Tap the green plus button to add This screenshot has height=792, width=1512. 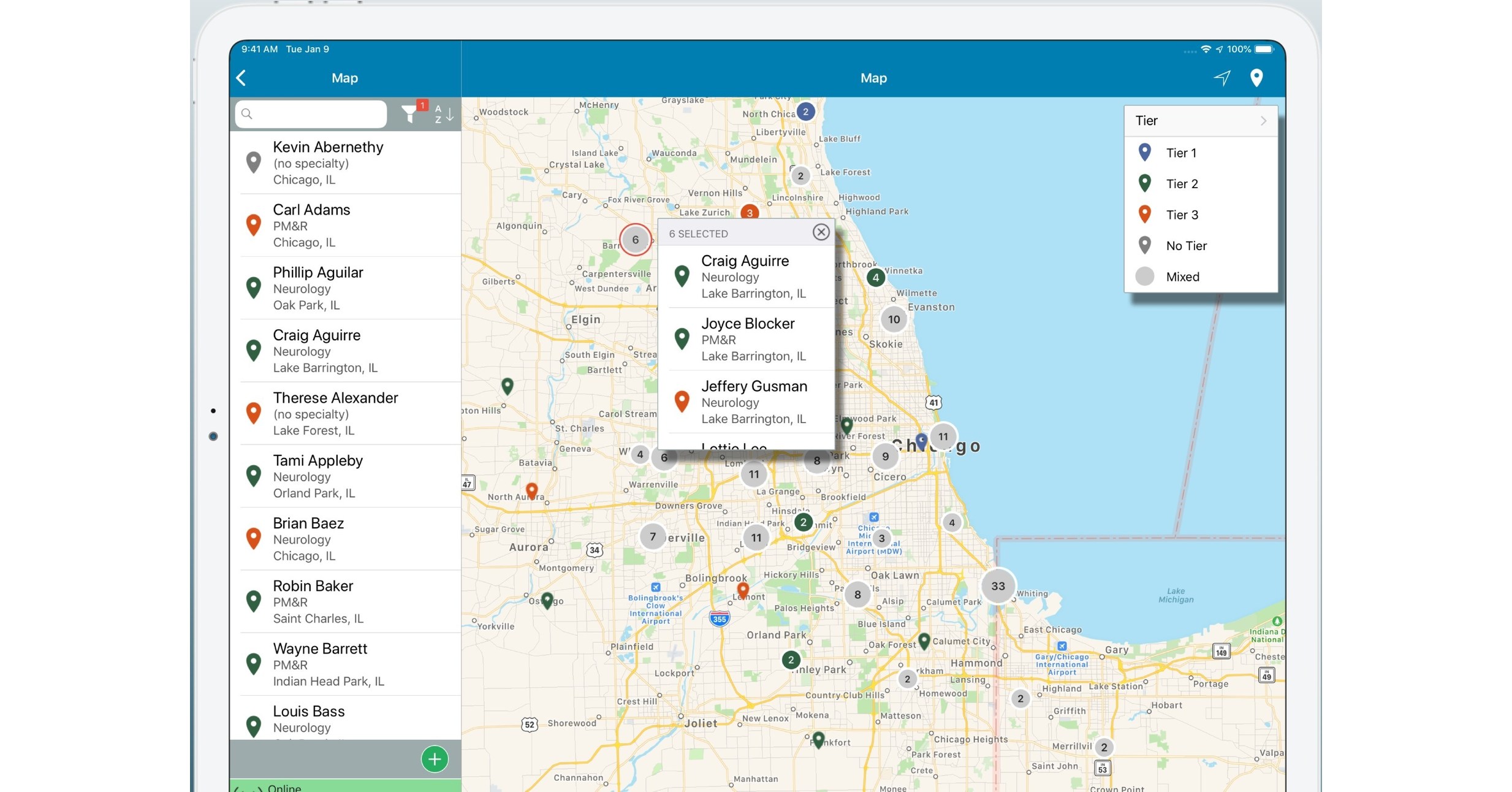pyautogui.click(x=434, y=758)
